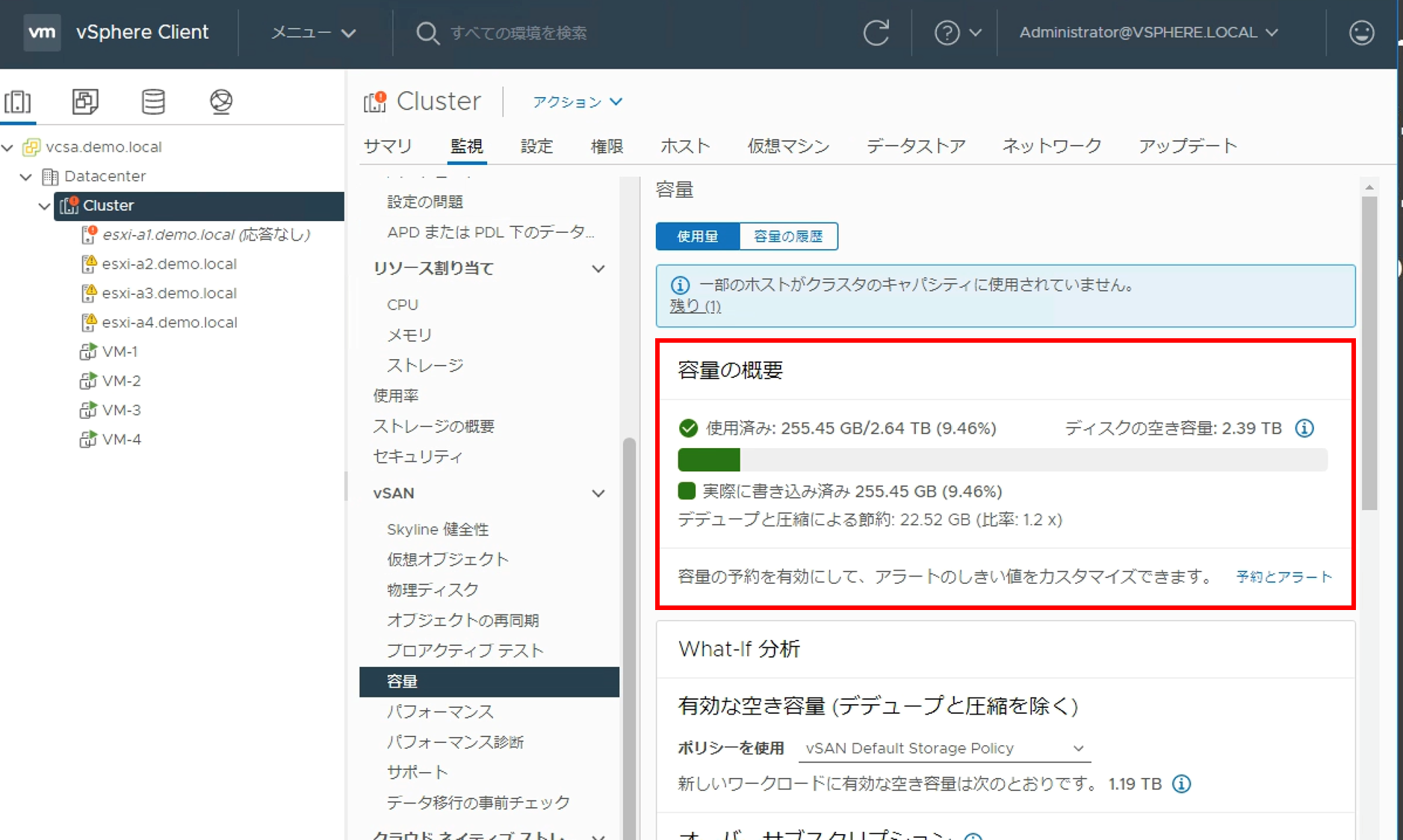Click the green capacity usage bar
The width and height of the screenshot is (1403, 840).
(x=709, y=460)
